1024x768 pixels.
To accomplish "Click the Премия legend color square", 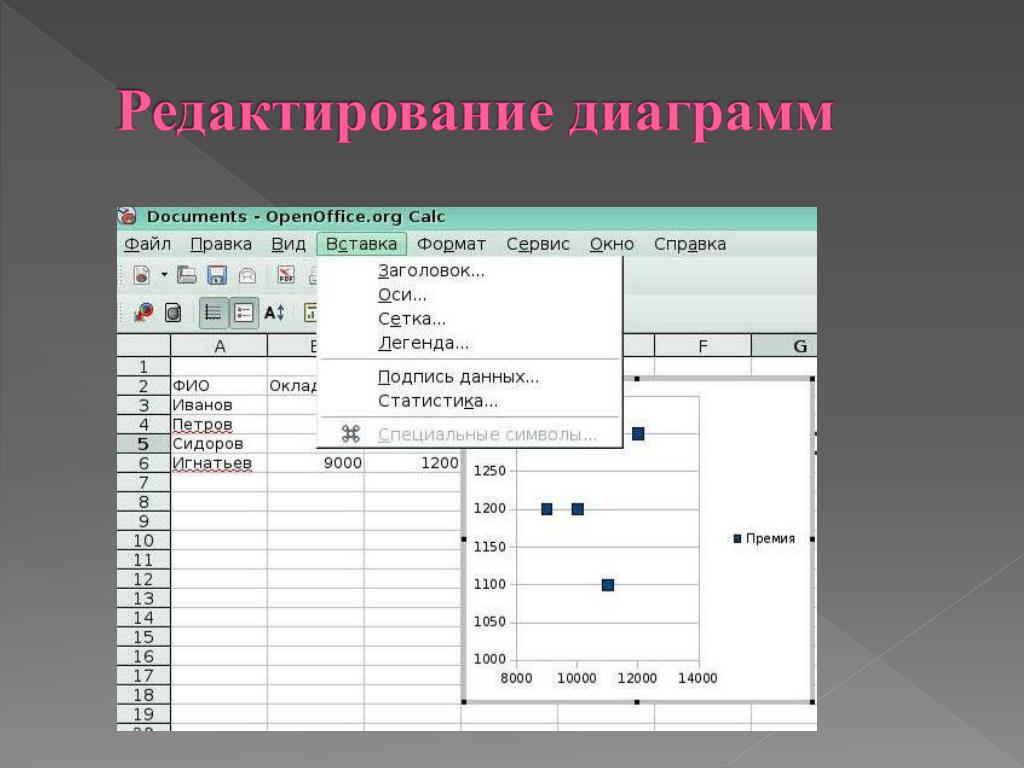I will [x=737, y=539].
